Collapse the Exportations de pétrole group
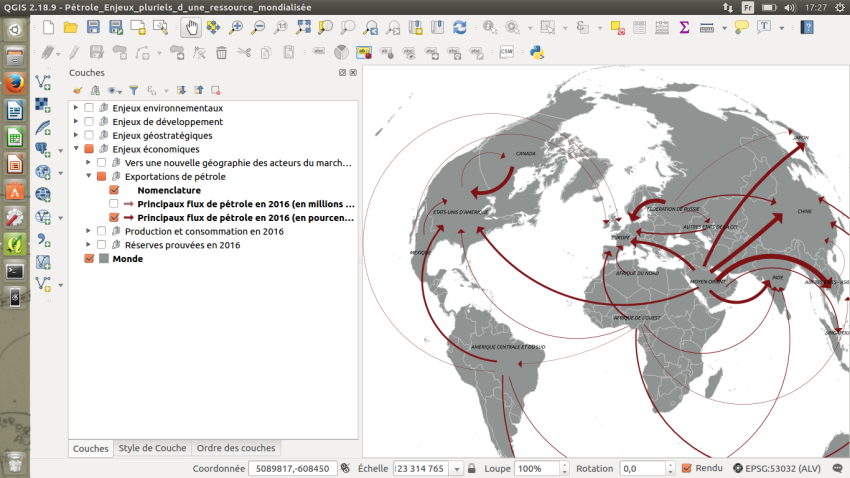This screenshot has width=850, height=478. 88,176
